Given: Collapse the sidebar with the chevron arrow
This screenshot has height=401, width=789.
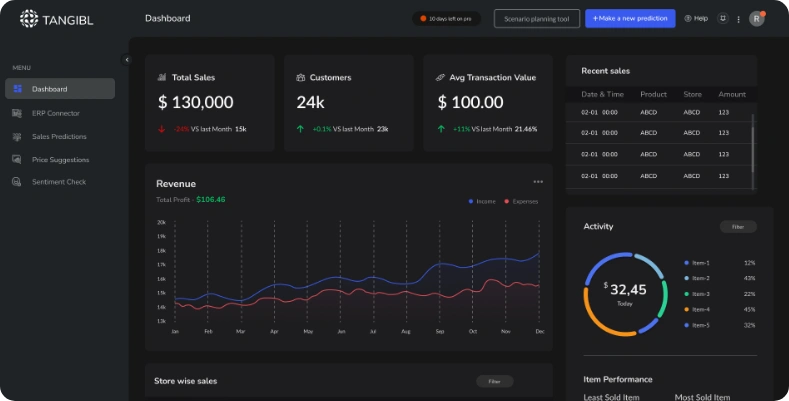Looking at the screenshot, I should click(127, 60).
